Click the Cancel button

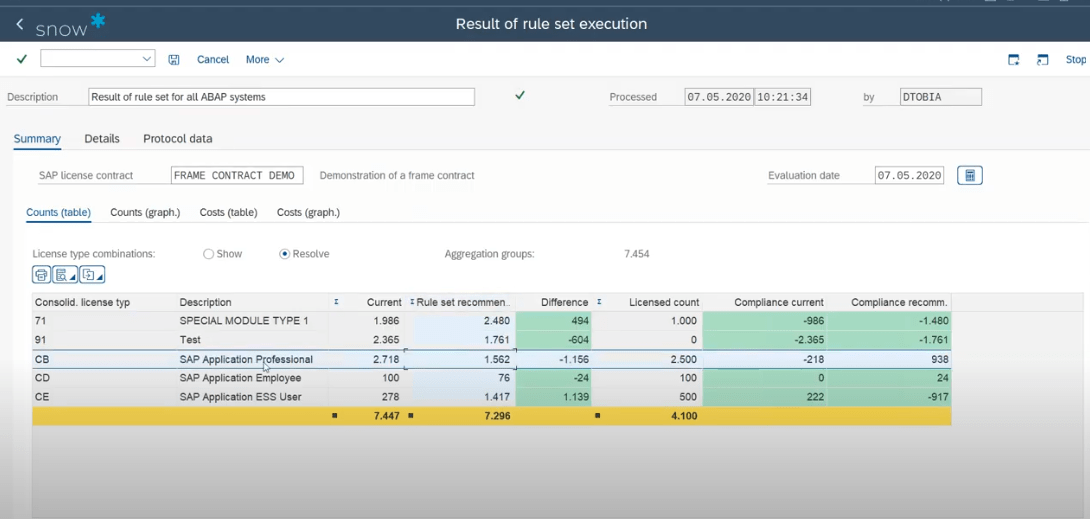pyautogui.click(x=213, y=60)
